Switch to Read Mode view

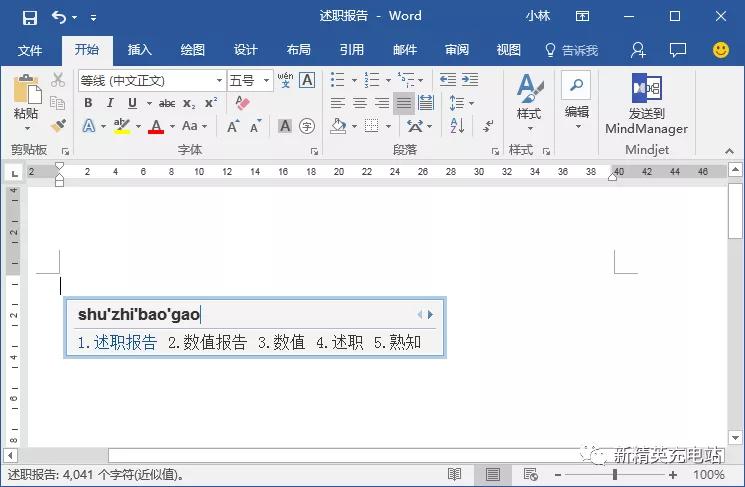tap(455, 474)
